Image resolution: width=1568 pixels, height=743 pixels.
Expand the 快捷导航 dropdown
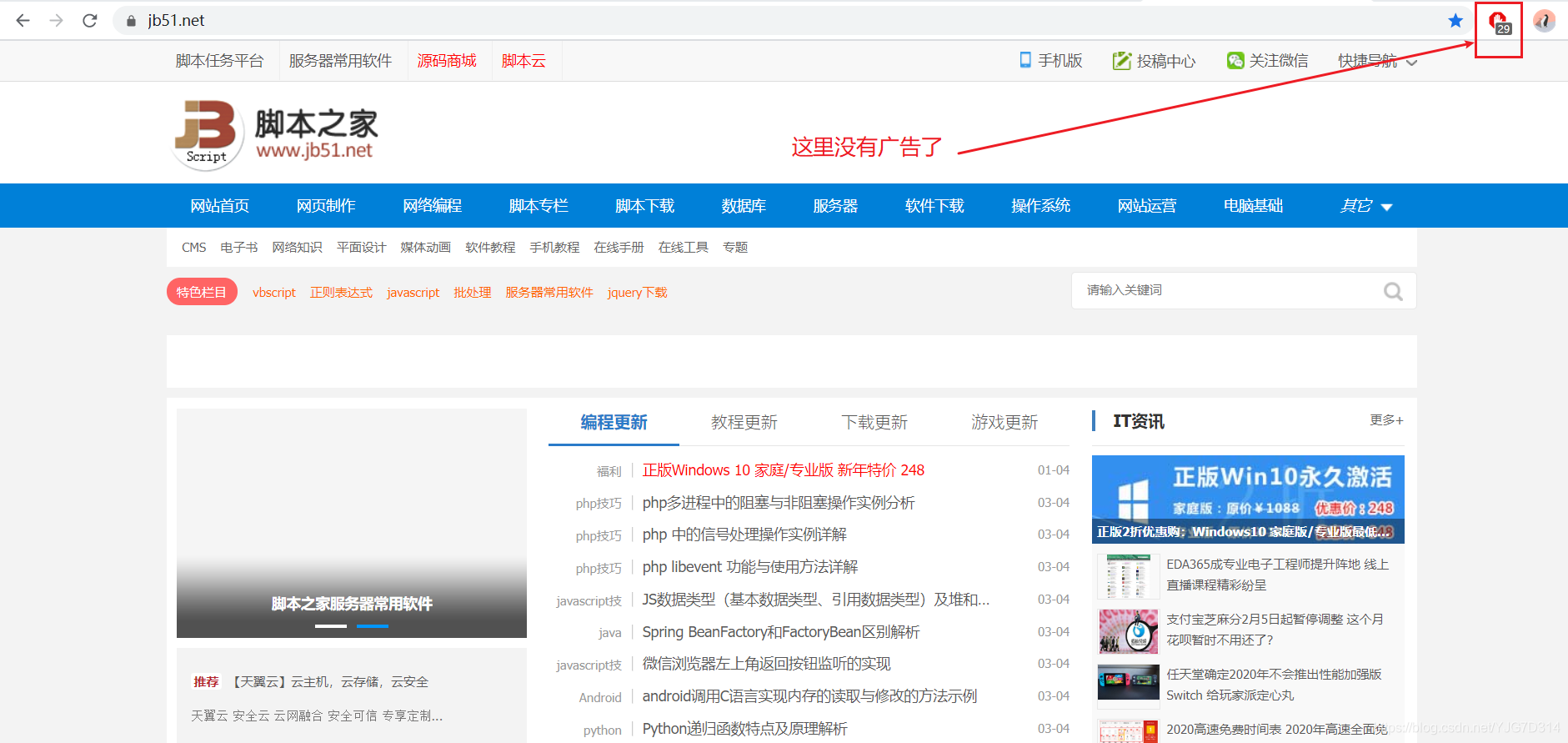(x=1377, y=61)
